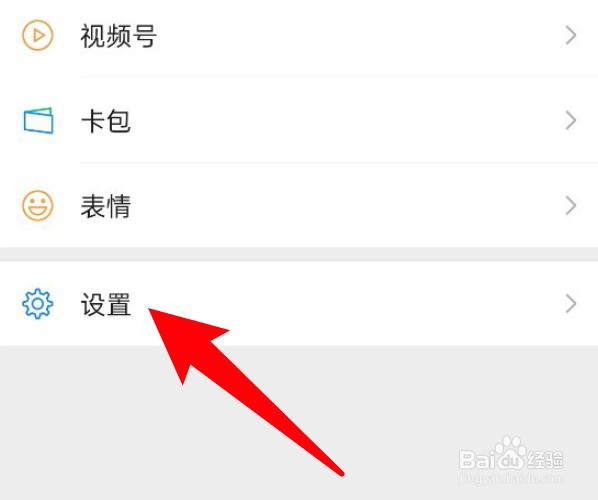The image size is (598, 500).
Task: Tap empty middle space of 卡包 row
Action: pyautogui.click(x=343, y=121)
